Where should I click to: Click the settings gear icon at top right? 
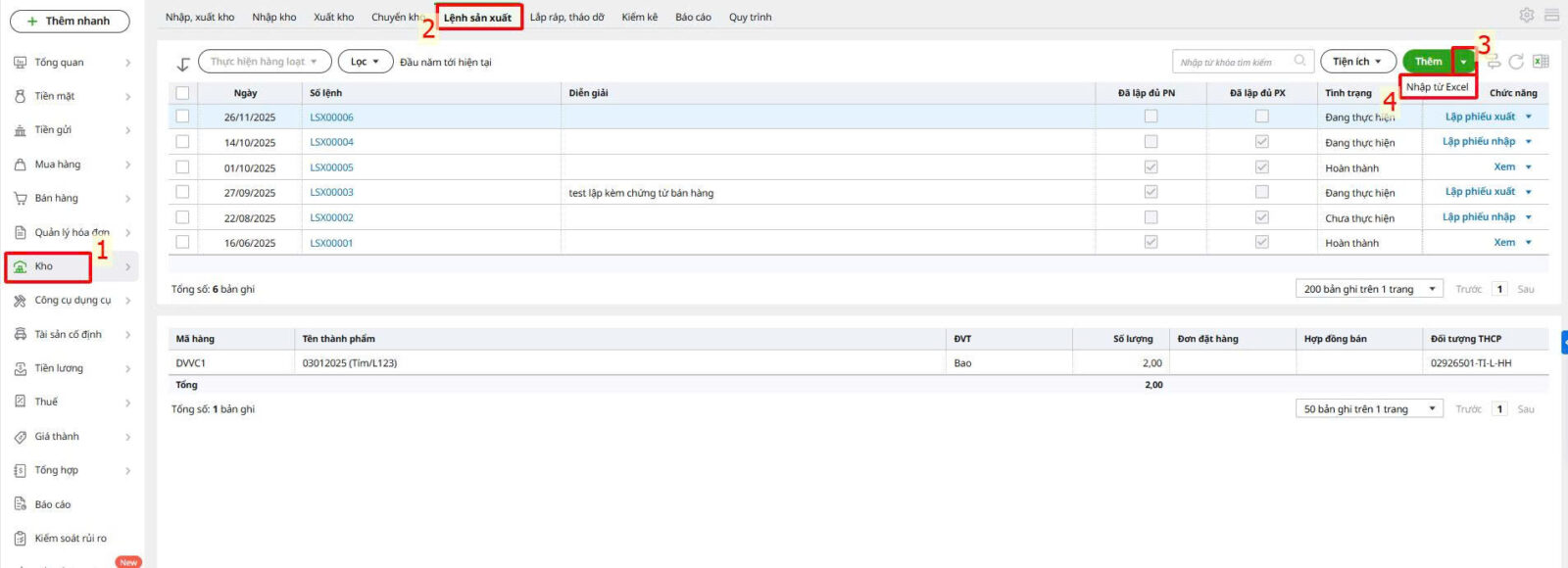[1526, 16]
